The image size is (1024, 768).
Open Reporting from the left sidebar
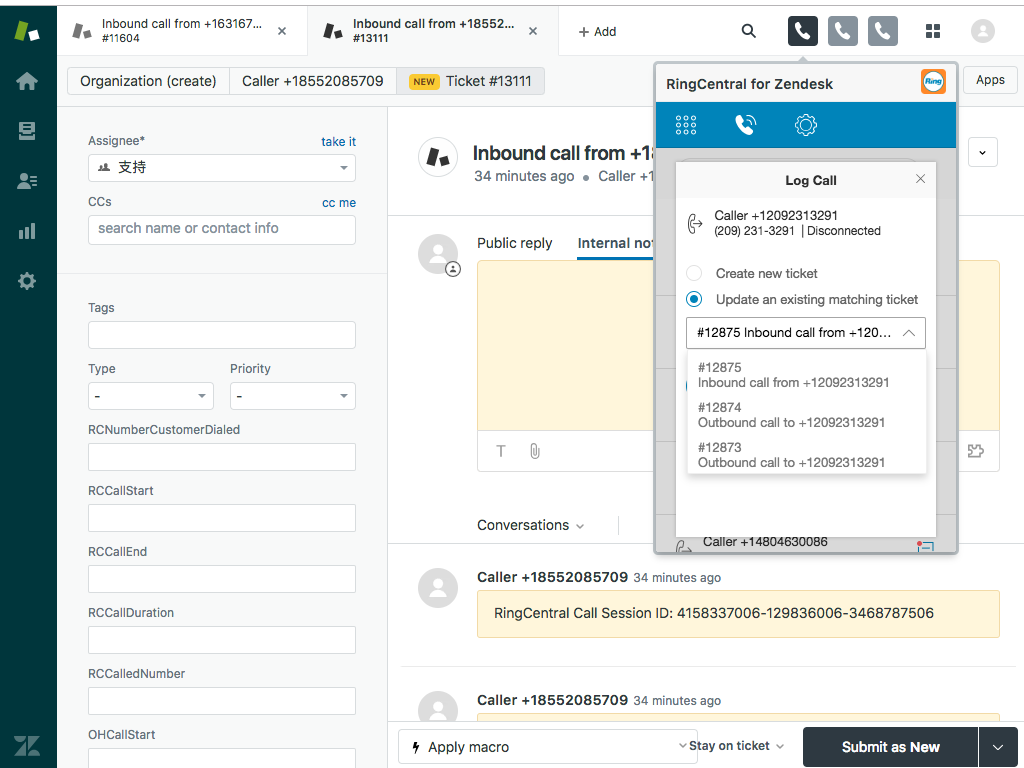tap(26, 231)
